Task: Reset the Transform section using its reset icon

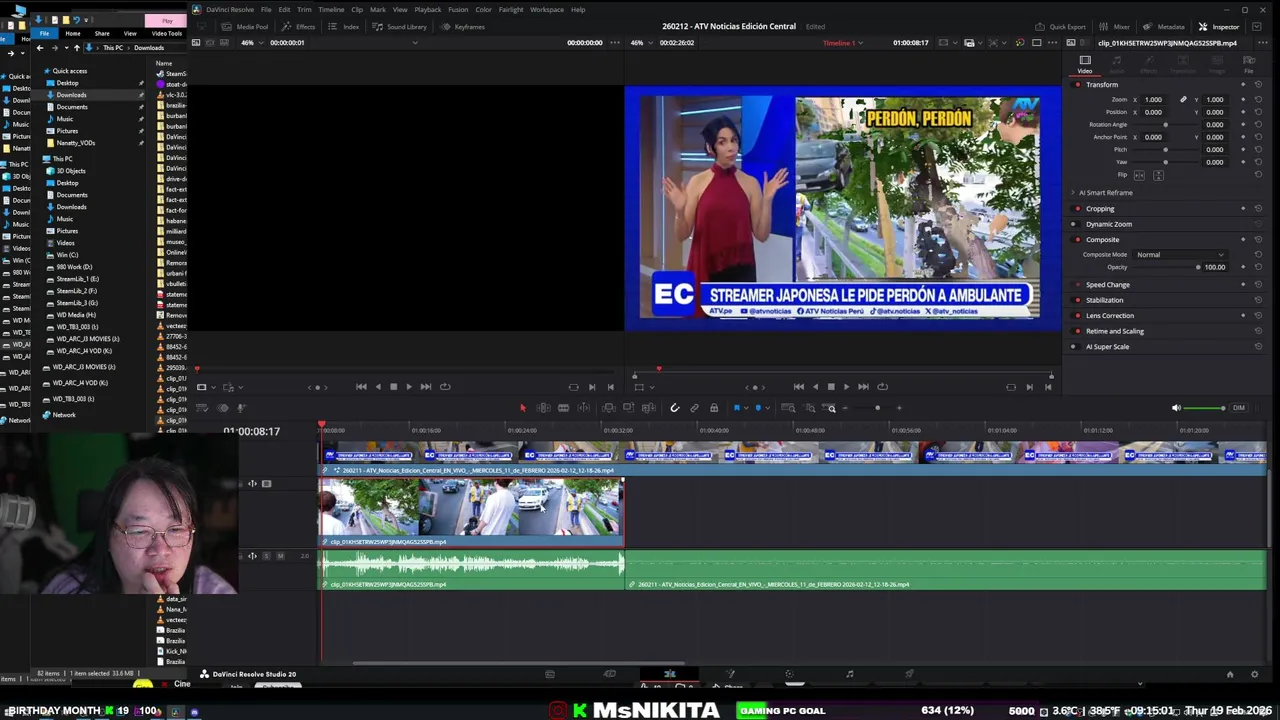Action: tap(1258, 85)
